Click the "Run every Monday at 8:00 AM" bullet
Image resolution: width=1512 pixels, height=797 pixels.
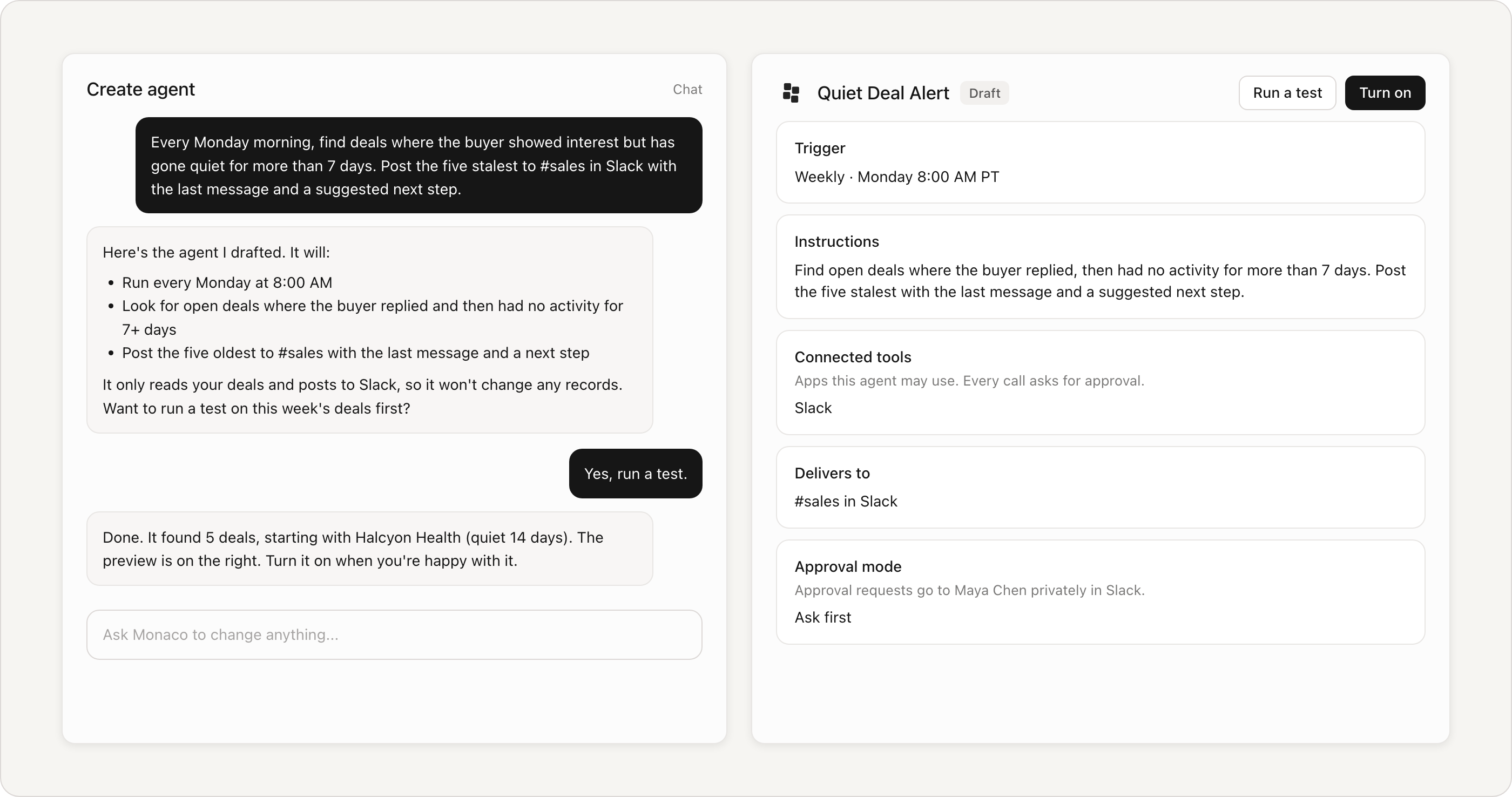click(227, 283)
